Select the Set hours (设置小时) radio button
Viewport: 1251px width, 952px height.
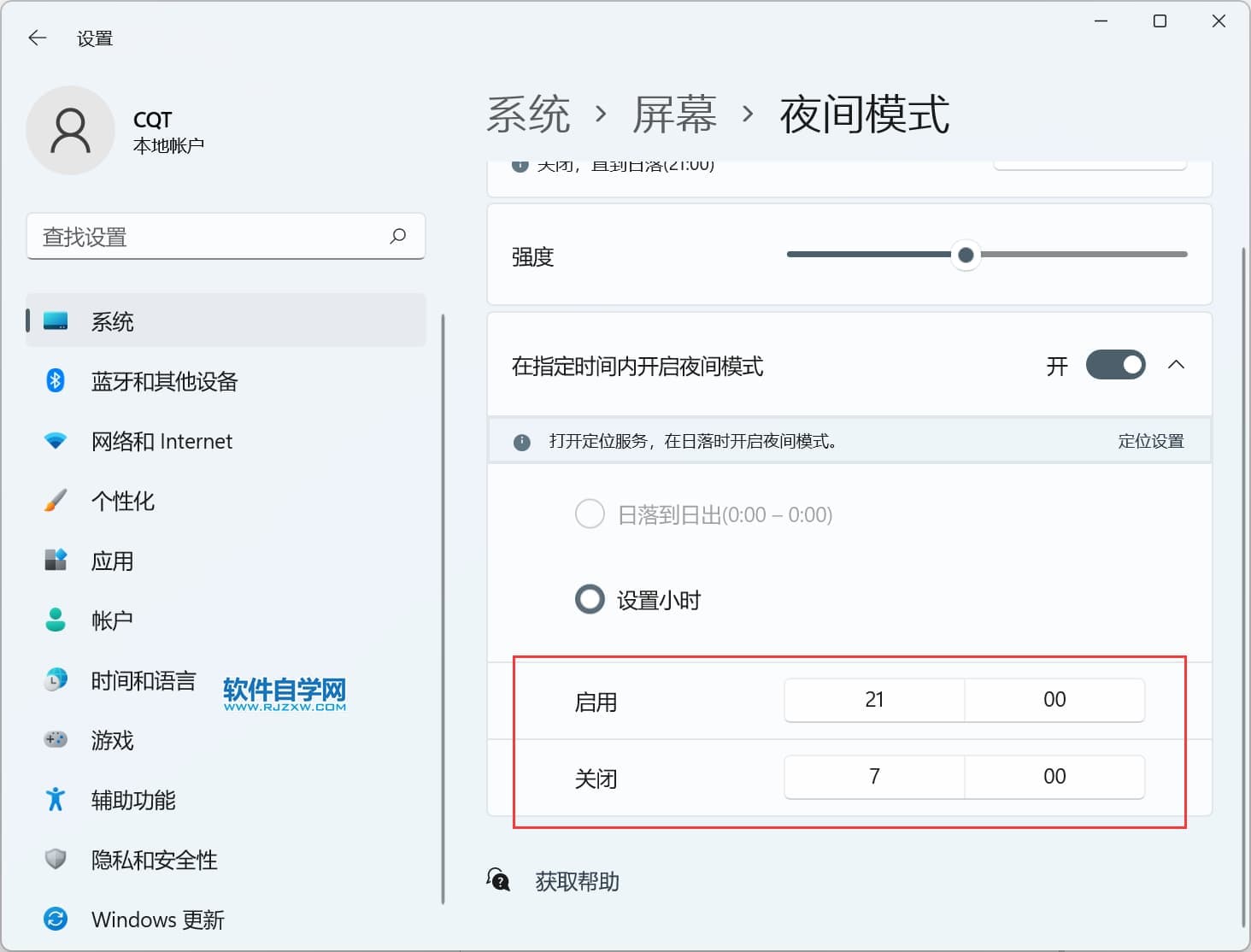(590, 600)
